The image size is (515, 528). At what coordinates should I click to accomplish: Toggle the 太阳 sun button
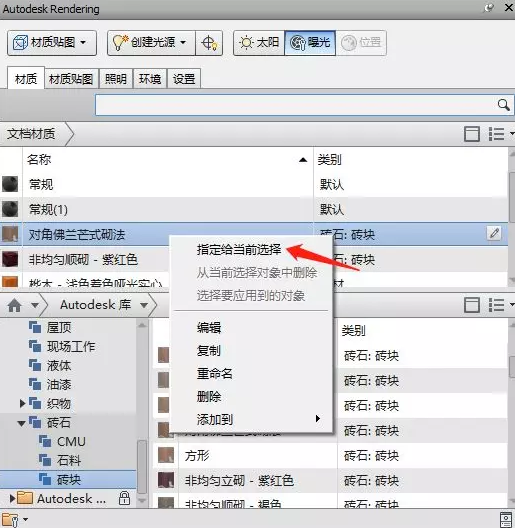tap(259, 43)
